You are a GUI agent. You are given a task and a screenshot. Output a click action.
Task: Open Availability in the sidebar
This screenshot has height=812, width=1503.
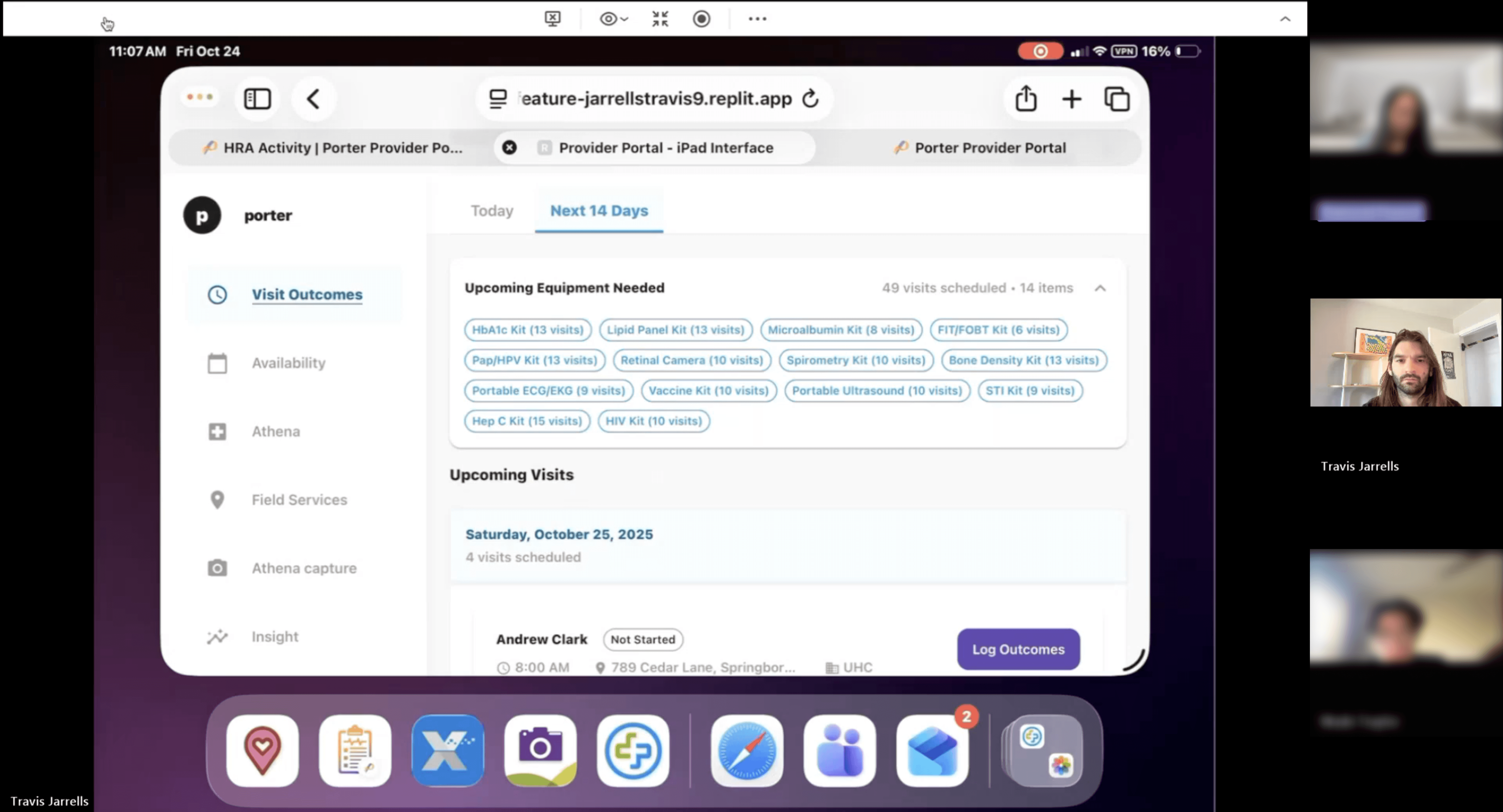pos(288,363)
